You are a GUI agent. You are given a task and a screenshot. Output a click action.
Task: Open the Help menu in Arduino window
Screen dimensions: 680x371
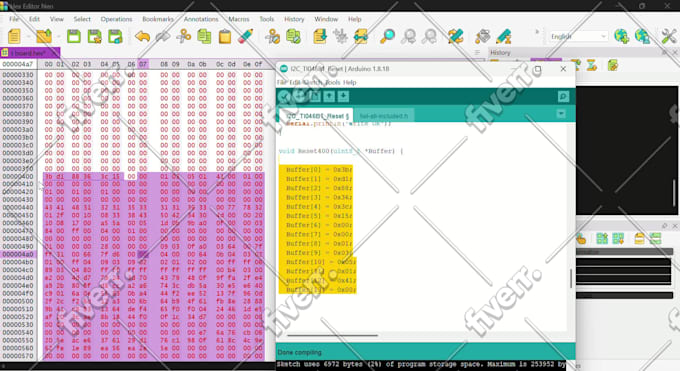pos(350,82)
